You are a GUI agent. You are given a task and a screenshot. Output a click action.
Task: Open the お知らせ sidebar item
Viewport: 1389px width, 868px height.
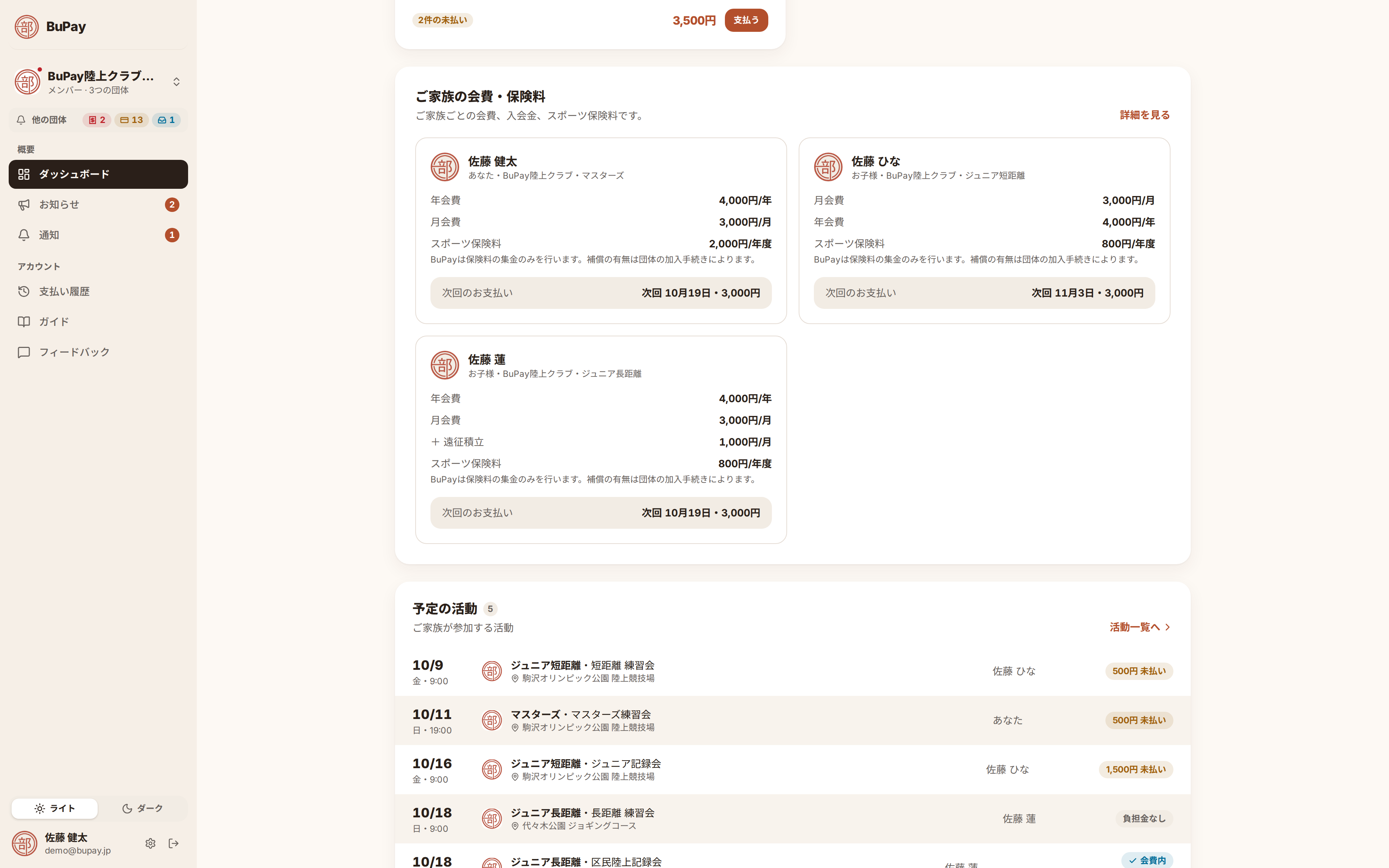tap(98, 204)
